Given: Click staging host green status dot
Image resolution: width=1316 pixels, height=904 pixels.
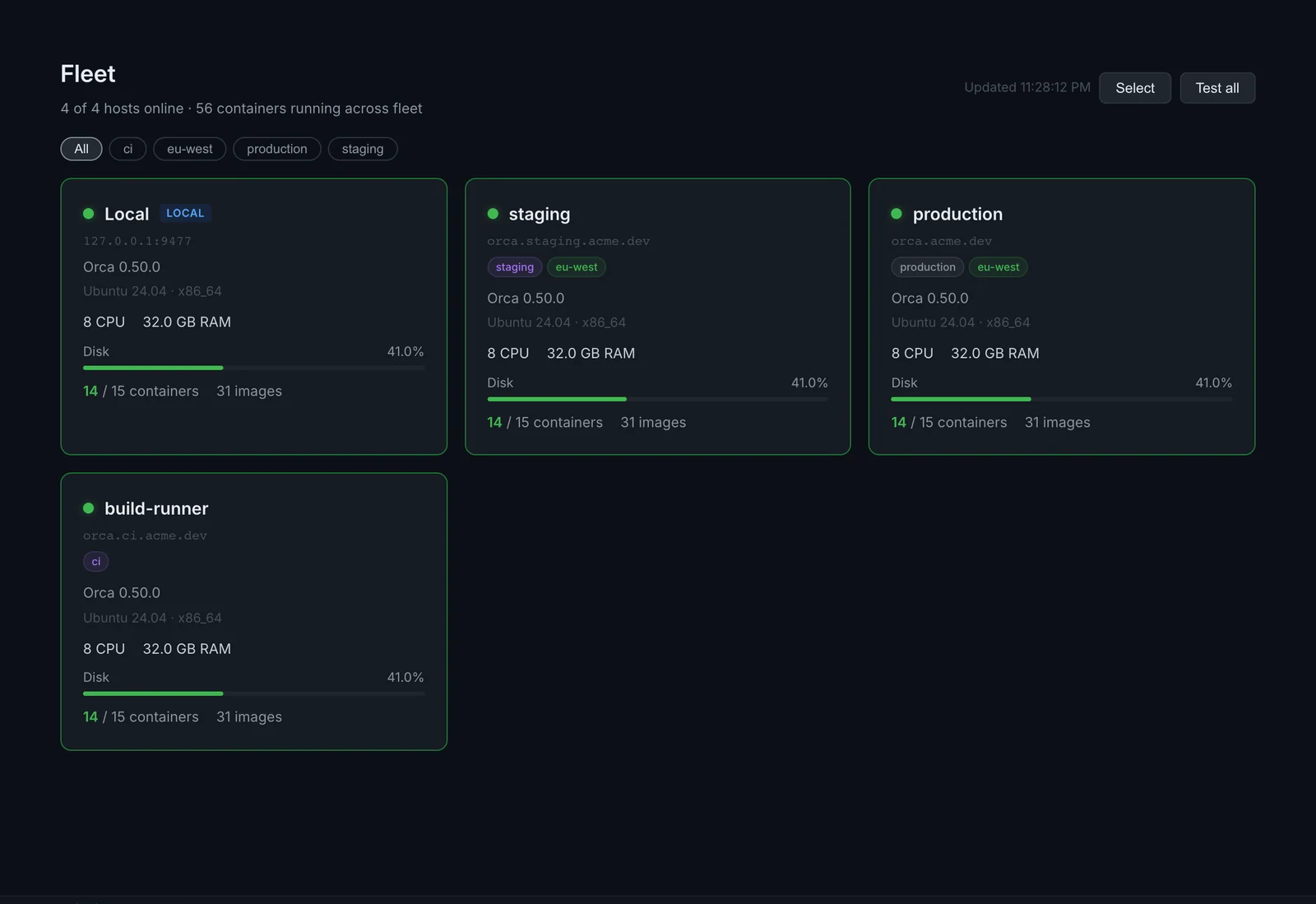Looking at the screenshot, I should point(493,214).
